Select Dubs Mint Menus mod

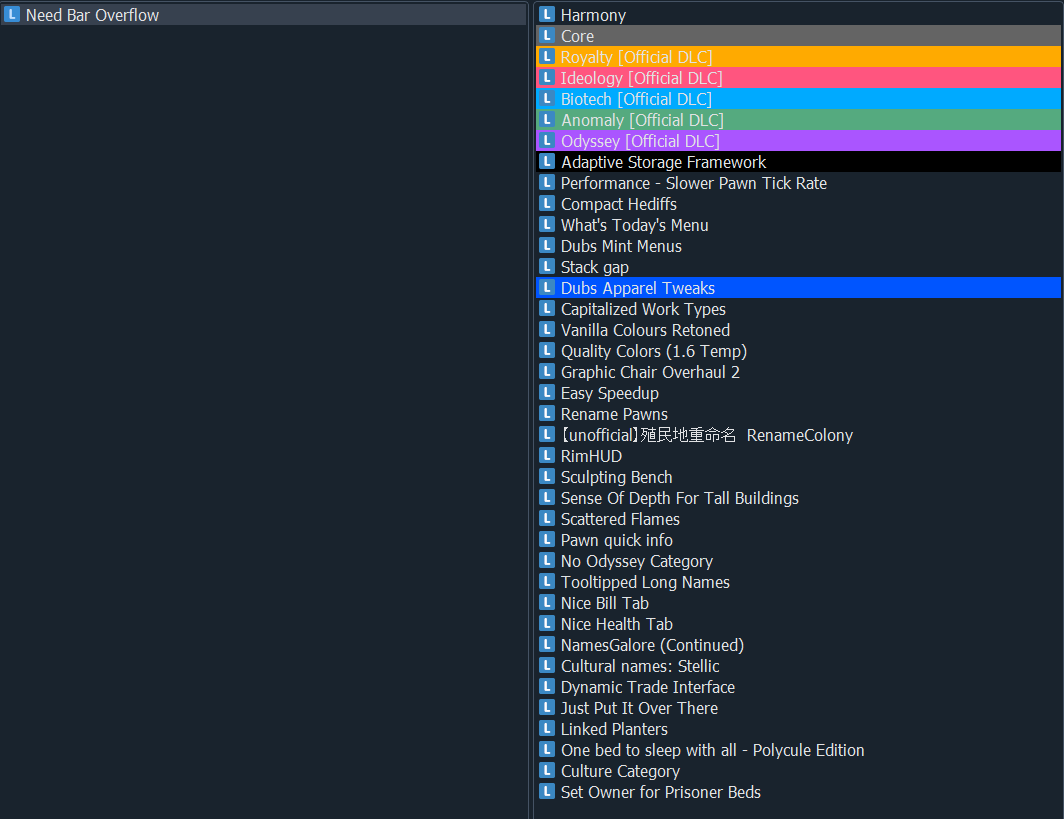pos(799,246)
